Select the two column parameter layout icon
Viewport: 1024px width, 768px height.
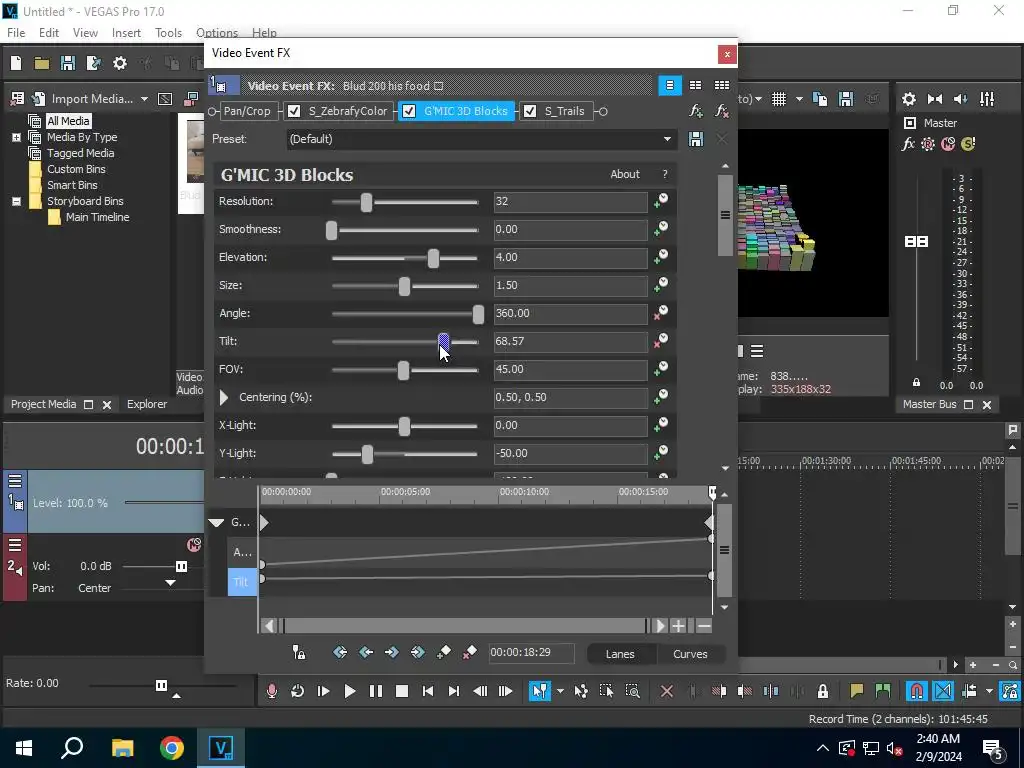click(696, 86)
